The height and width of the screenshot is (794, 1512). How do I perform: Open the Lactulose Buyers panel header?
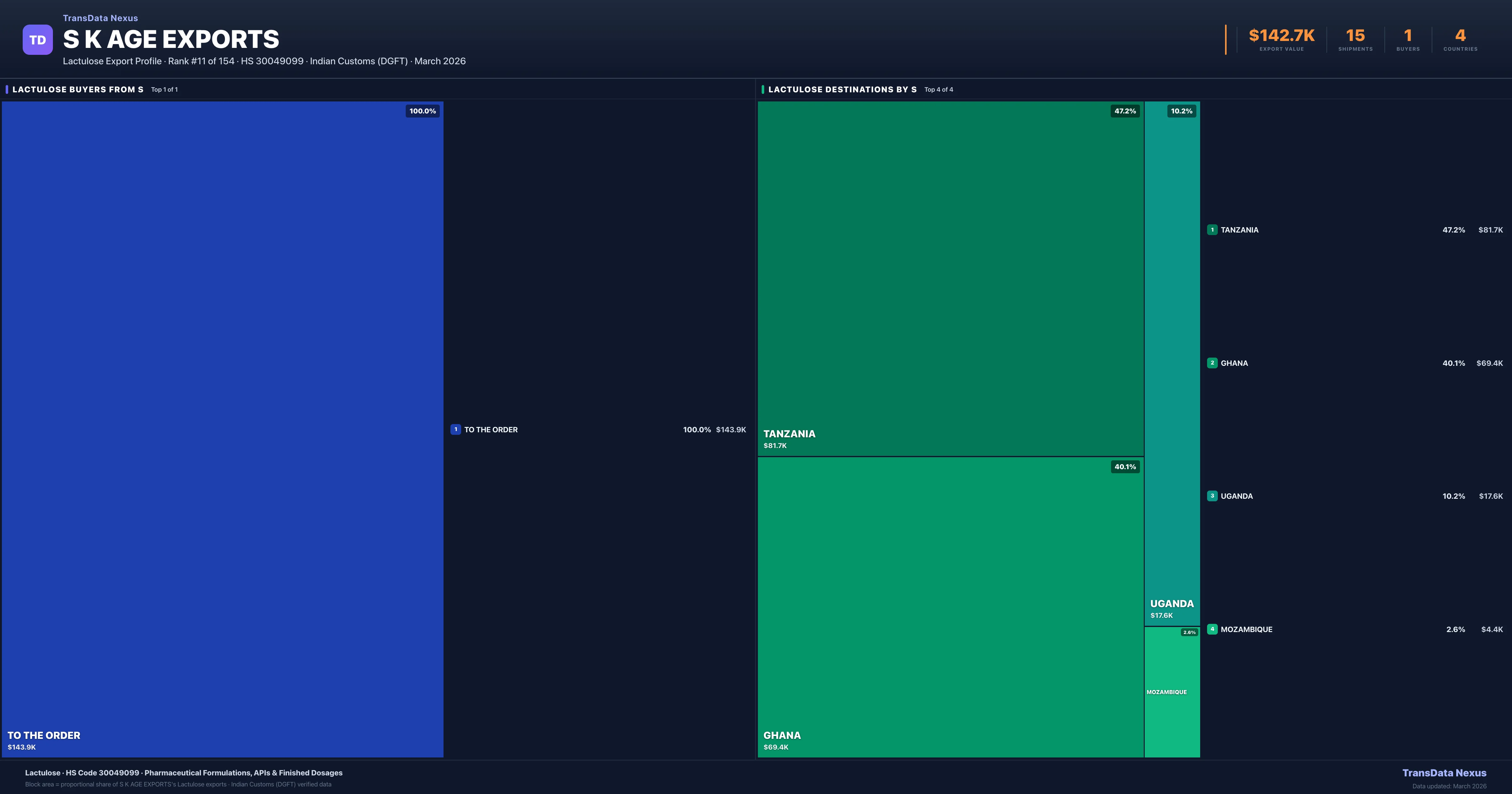tap(77, 89)
